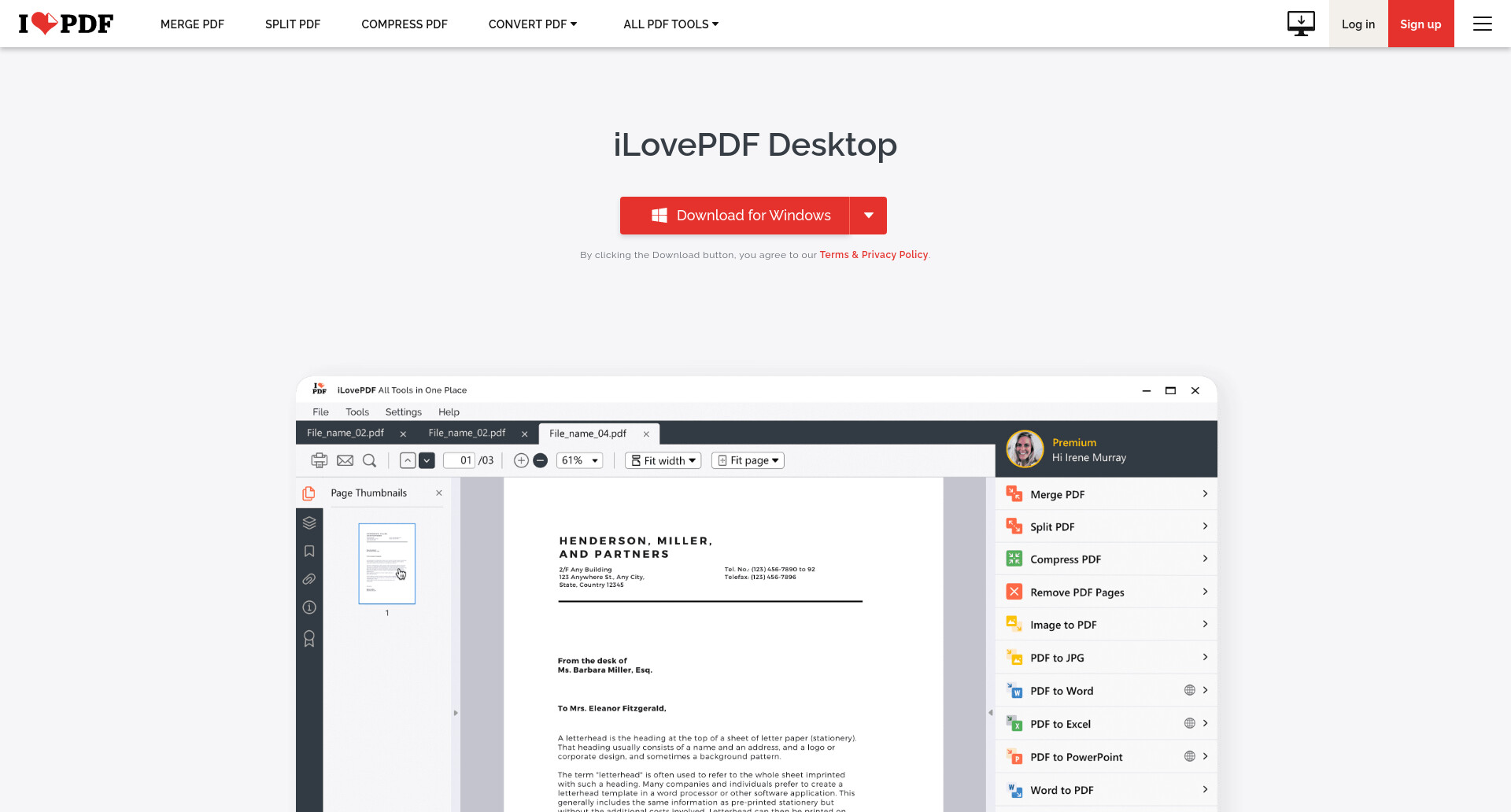Open the hamburger menu icon
Image resolution: width=1511 pixels, height=812 pixels.
coord(1483,24)
